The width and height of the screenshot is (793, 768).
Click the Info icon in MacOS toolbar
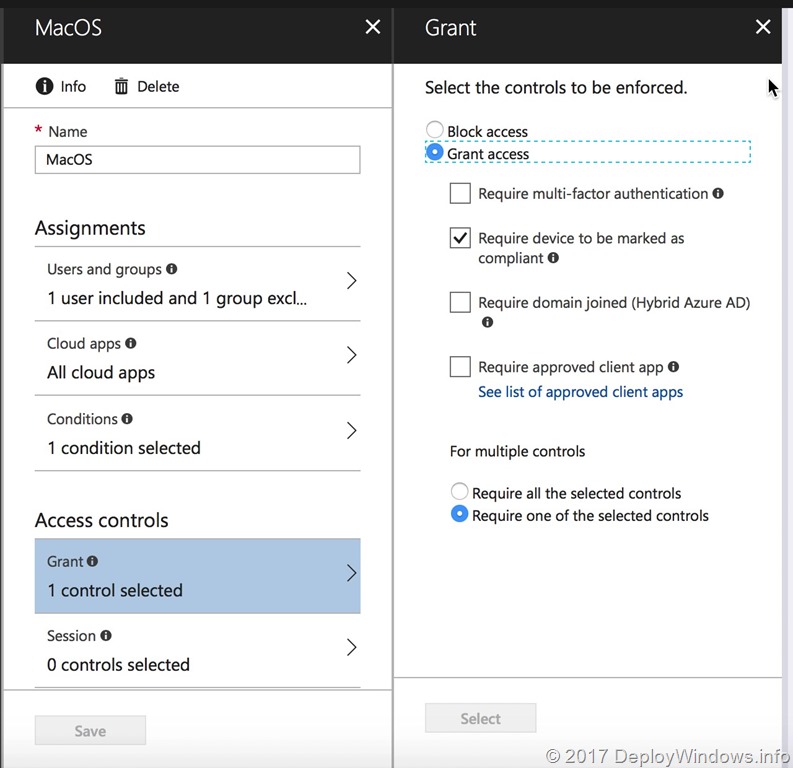click(x=44, y=87)
